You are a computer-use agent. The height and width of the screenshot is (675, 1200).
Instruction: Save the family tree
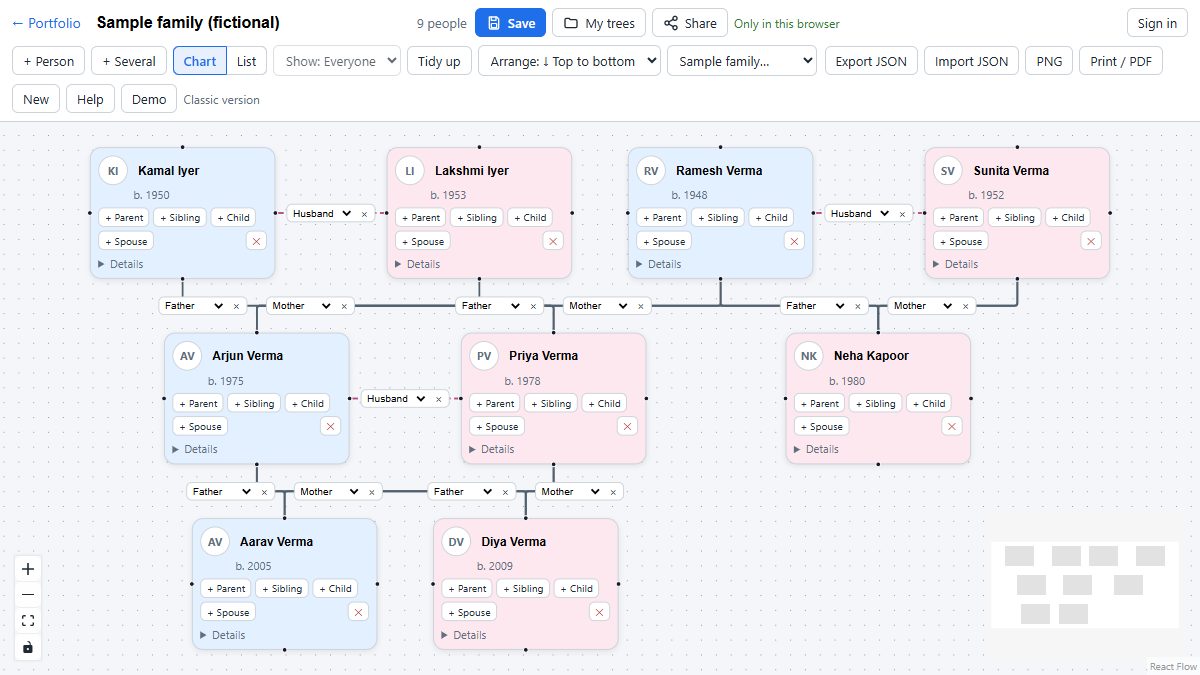(510, 23)
